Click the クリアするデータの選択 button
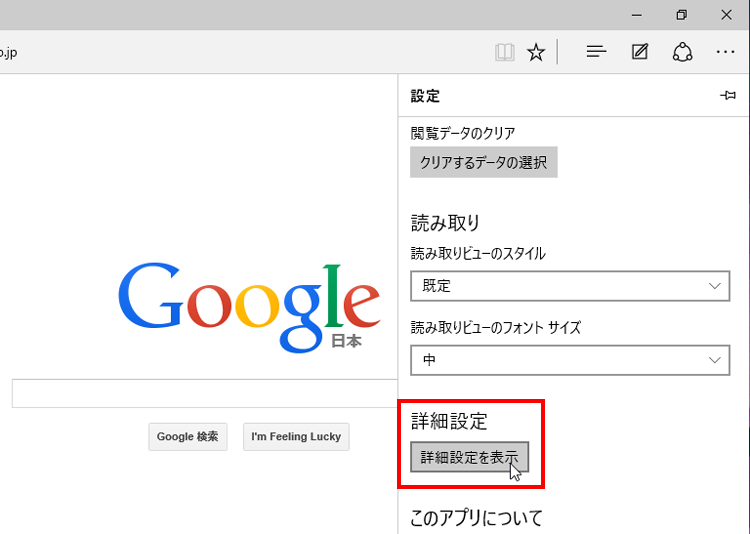 click(x=483, y=162)
